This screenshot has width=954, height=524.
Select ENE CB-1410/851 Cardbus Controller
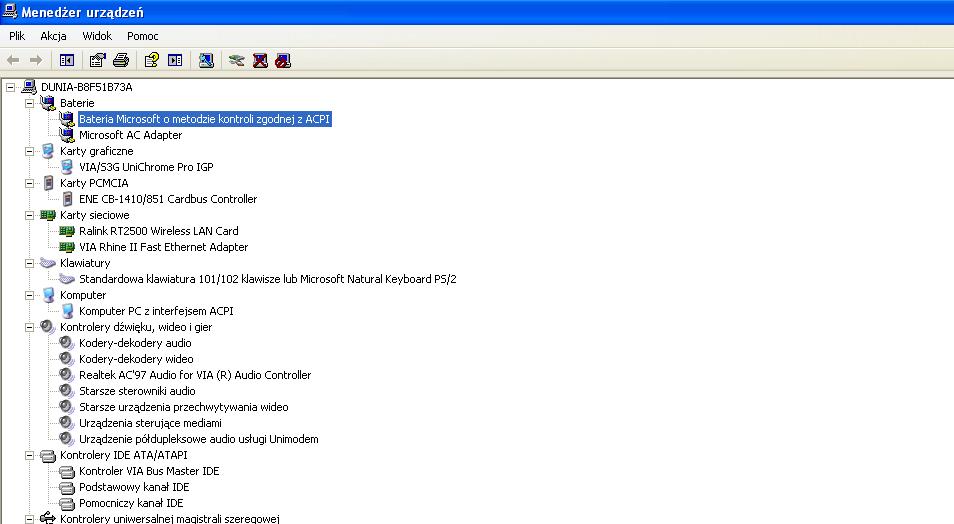pos(168,199)
